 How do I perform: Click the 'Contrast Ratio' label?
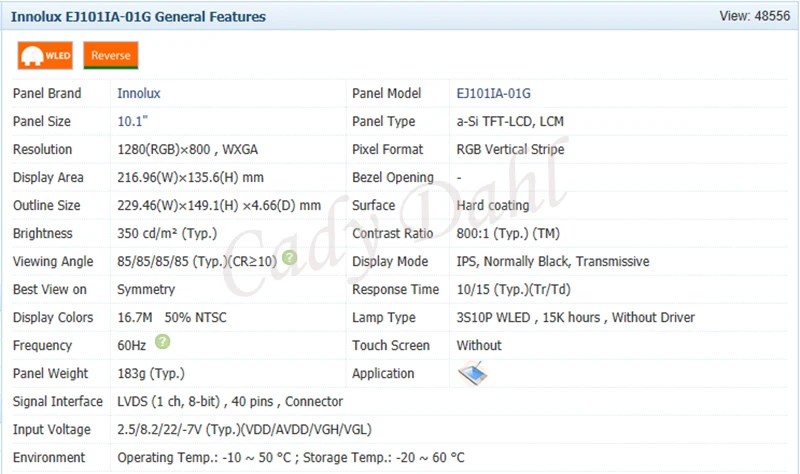[392, 233]
